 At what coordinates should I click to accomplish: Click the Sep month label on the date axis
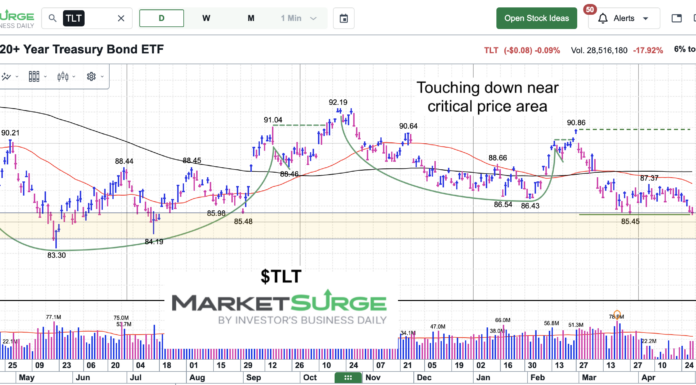pyautogui.click(x=253, y=378)
